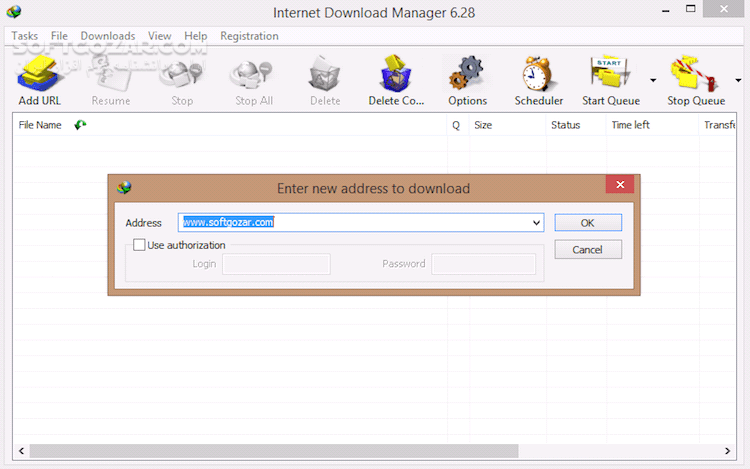Open the View menu

click(159, 36)
